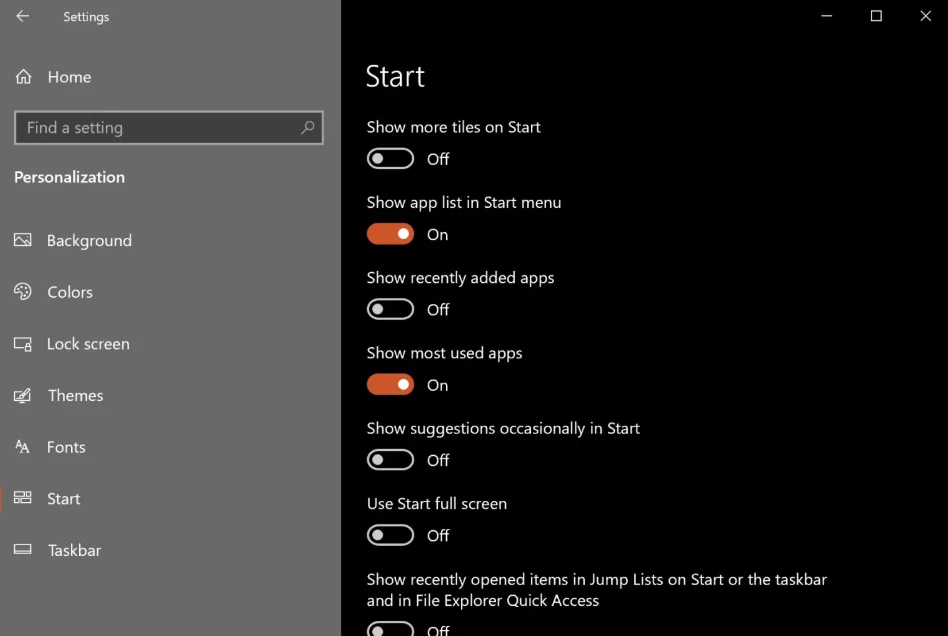Turn off Show app list in Start menu
948x636 pixels.
point(391,234)
